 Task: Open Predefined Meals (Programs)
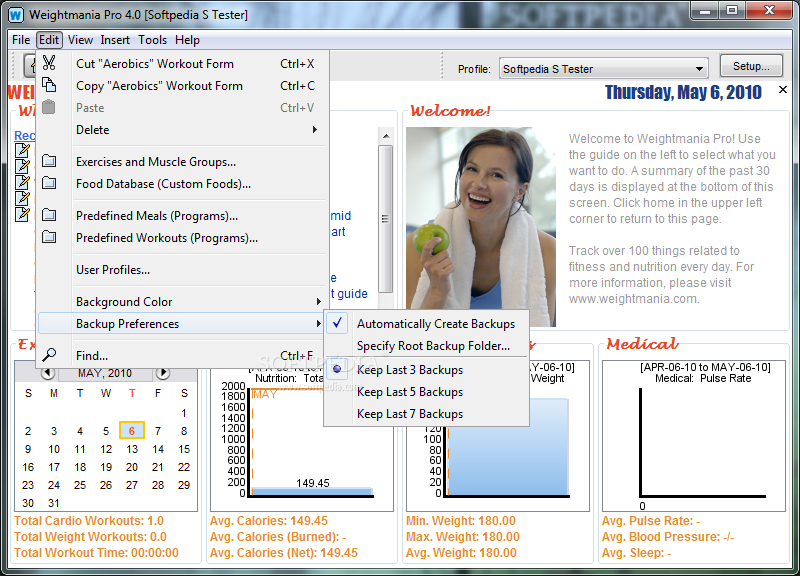[x=181, y=215]
